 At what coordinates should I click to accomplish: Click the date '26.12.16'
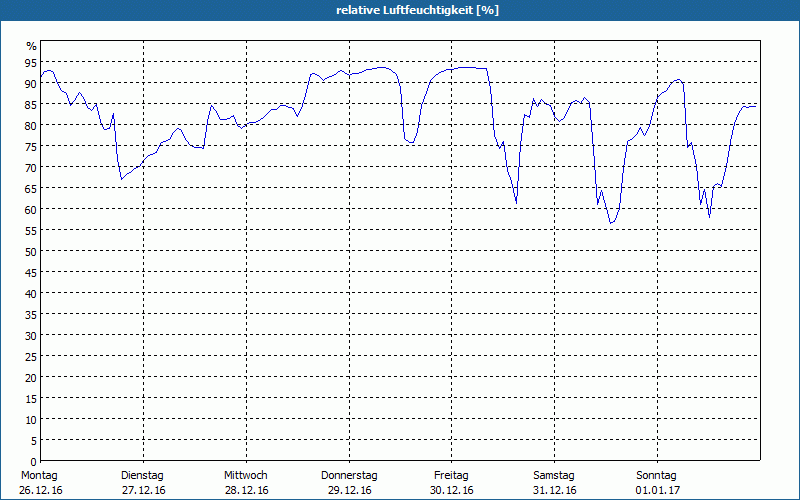tap(40, 491)
